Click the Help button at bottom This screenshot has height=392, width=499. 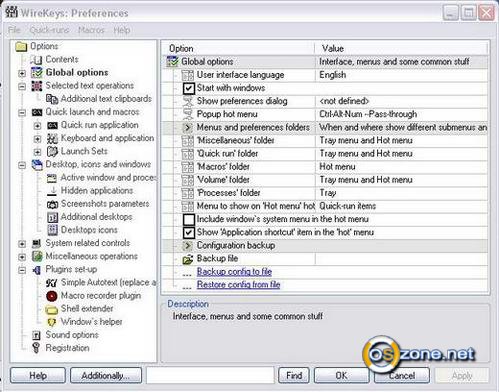[x=38, y=376]
